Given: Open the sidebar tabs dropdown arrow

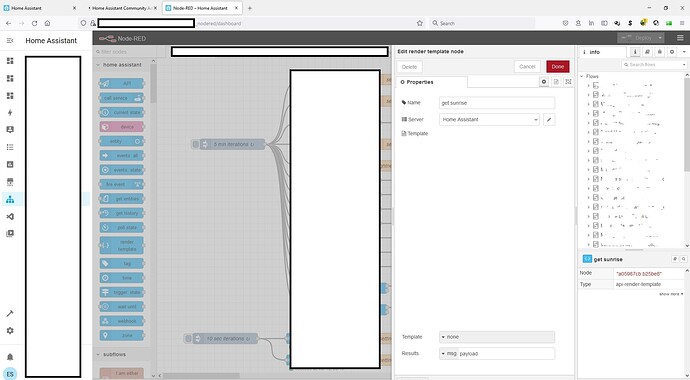Looking at the screenshot, I should [684, 52].
